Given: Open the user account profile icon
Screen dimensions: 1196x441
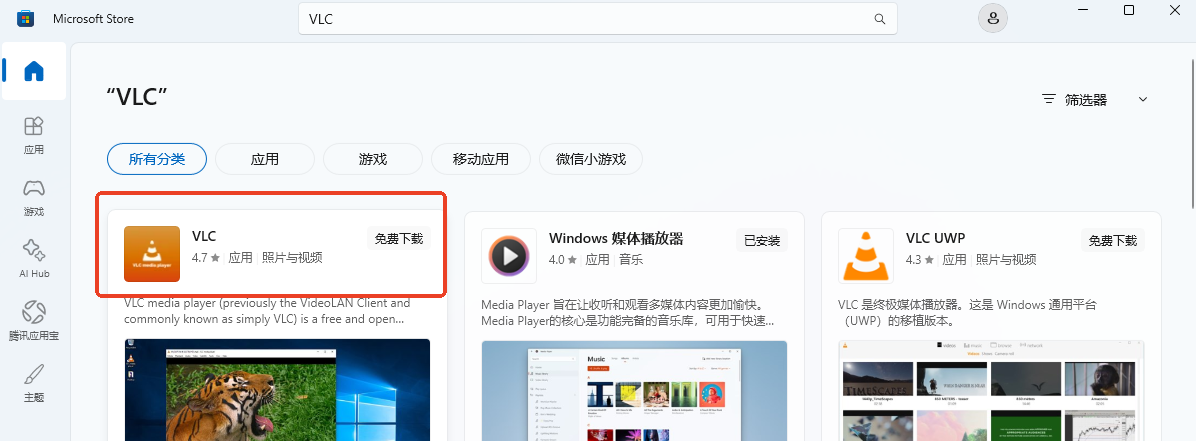Looking at the screenshot, I should pyautogui.click(x=992, y=19).
